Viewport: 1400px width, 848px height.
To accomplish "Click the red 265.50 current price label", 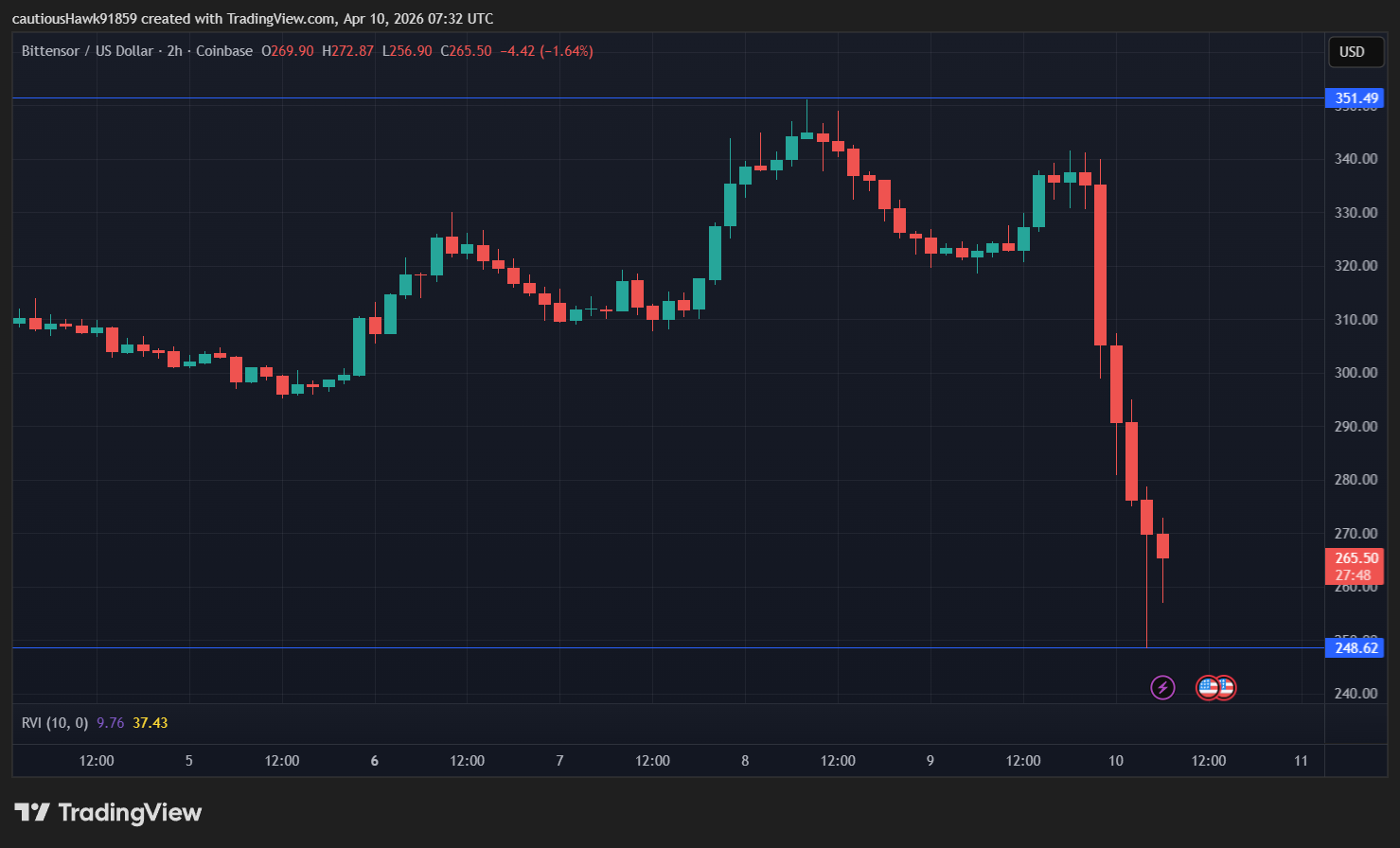I will tap(1356, 558).
